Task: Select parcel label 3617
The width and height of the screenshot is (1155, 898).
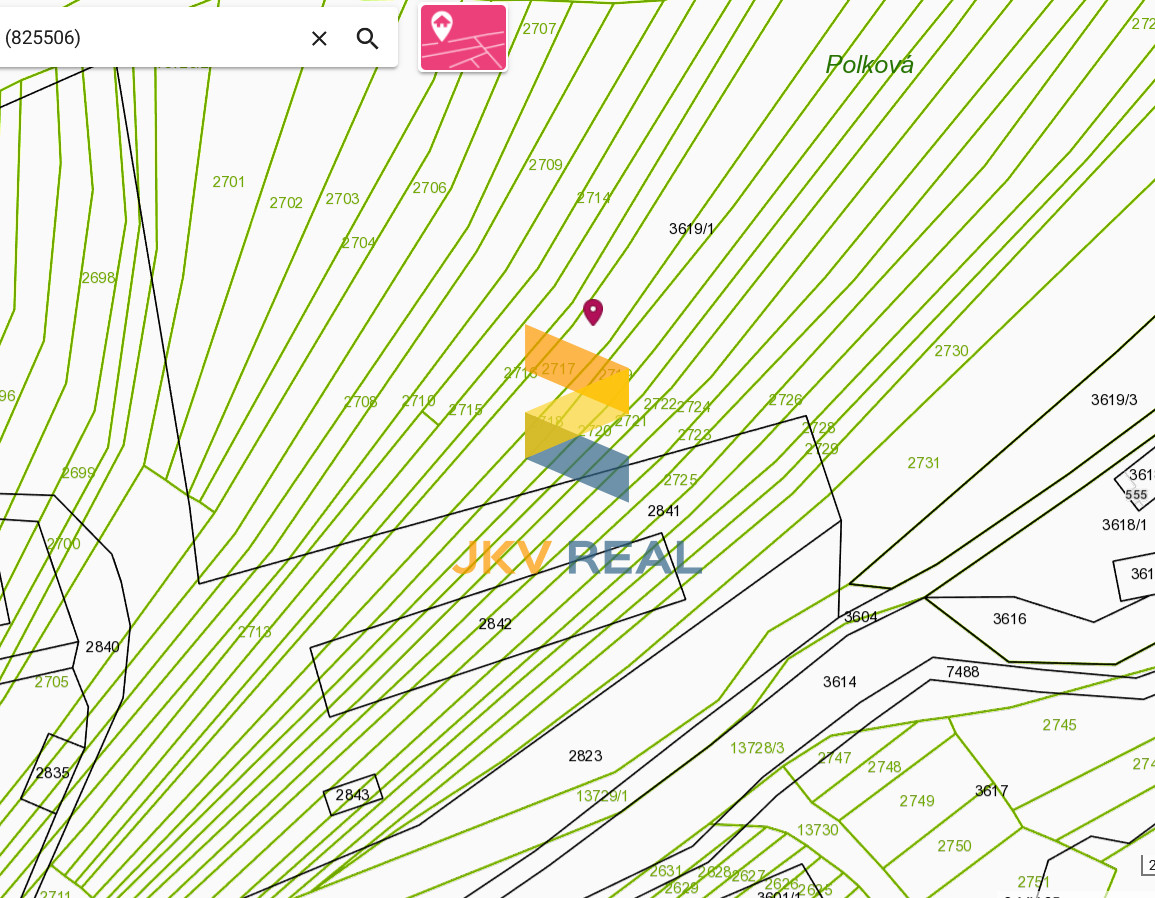Action: (x=991, y=791)
